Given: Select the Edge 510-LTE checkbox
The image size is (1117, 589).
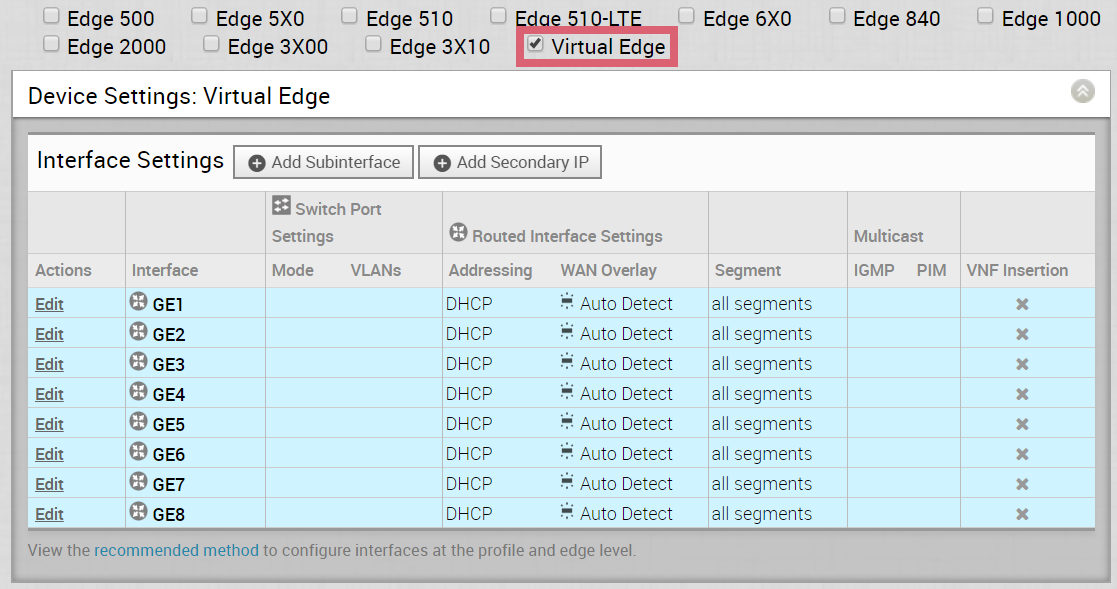Looking at the screenshot, I should 499,16.
